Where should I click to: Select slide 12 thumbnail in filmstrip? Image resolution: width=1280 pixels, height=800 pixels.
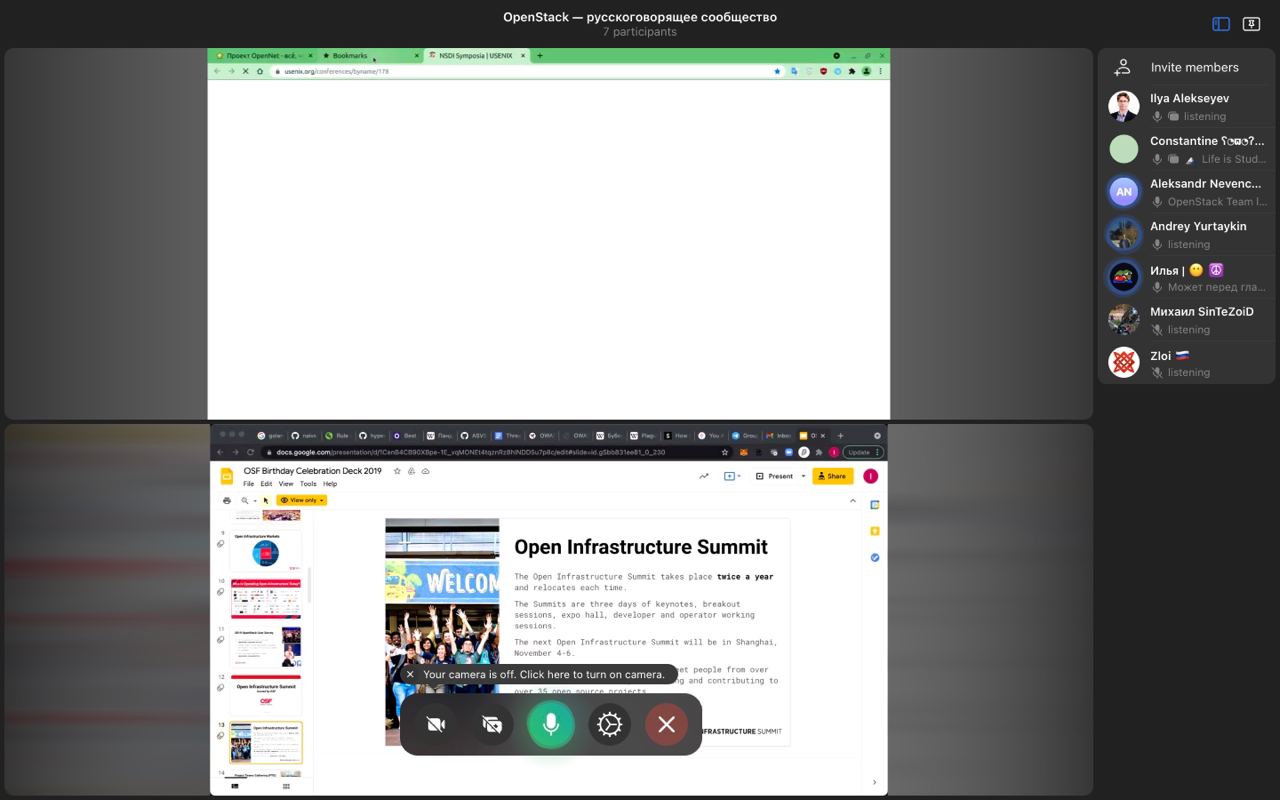point(265,695)
